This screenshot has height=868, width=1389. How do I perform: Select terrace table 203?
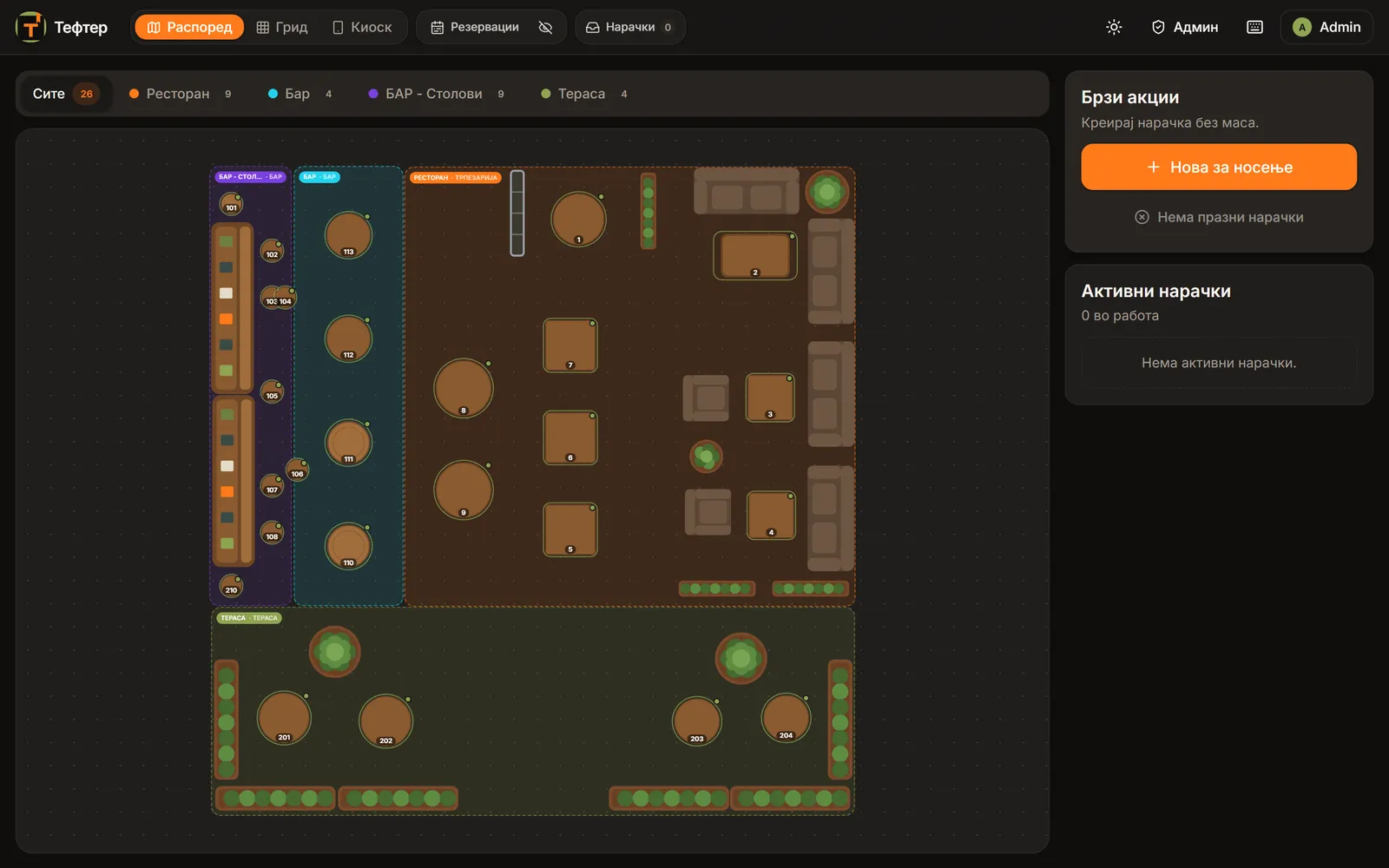(x=697, y=721)
